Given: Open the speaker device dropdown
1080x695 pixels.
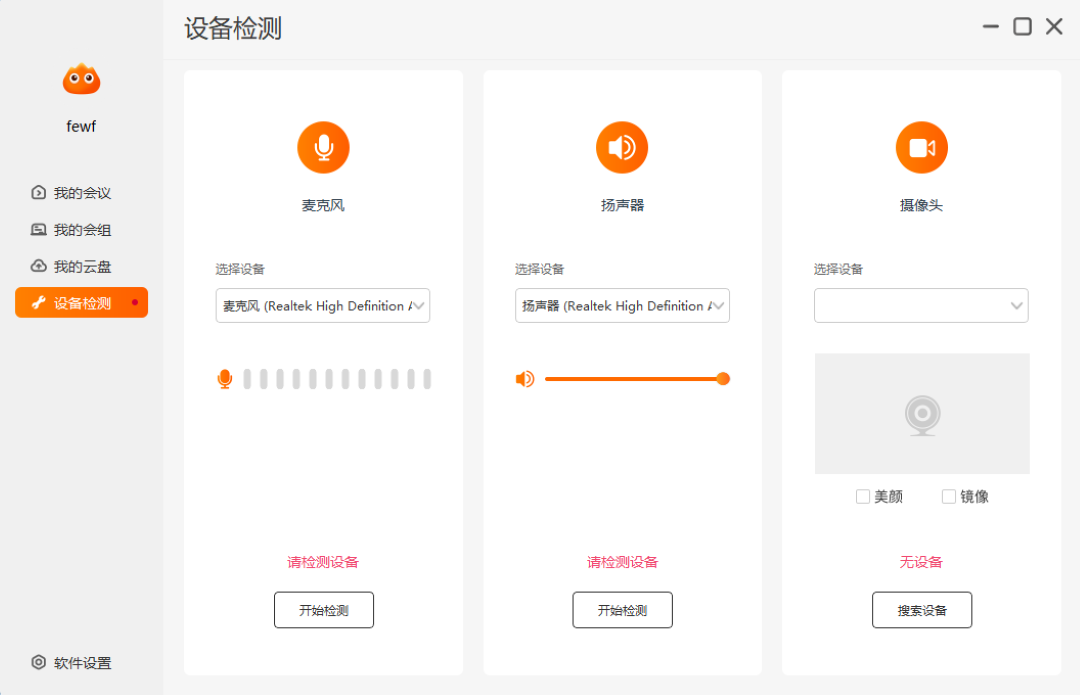Looking at the screenshot, I should 622,305.
